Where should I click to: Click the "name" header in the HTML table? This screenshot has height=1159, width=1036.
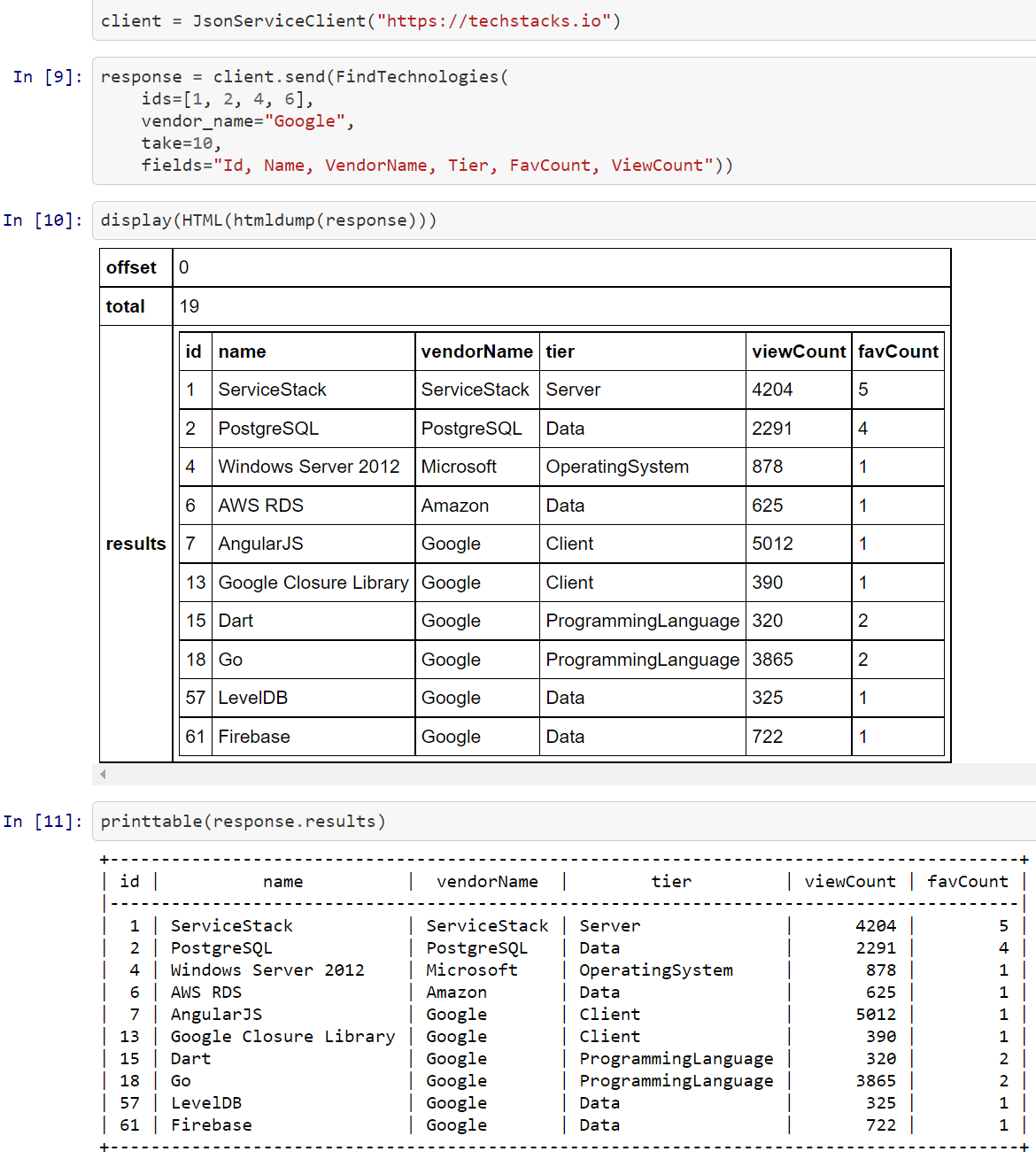click(x=243, y=352)
